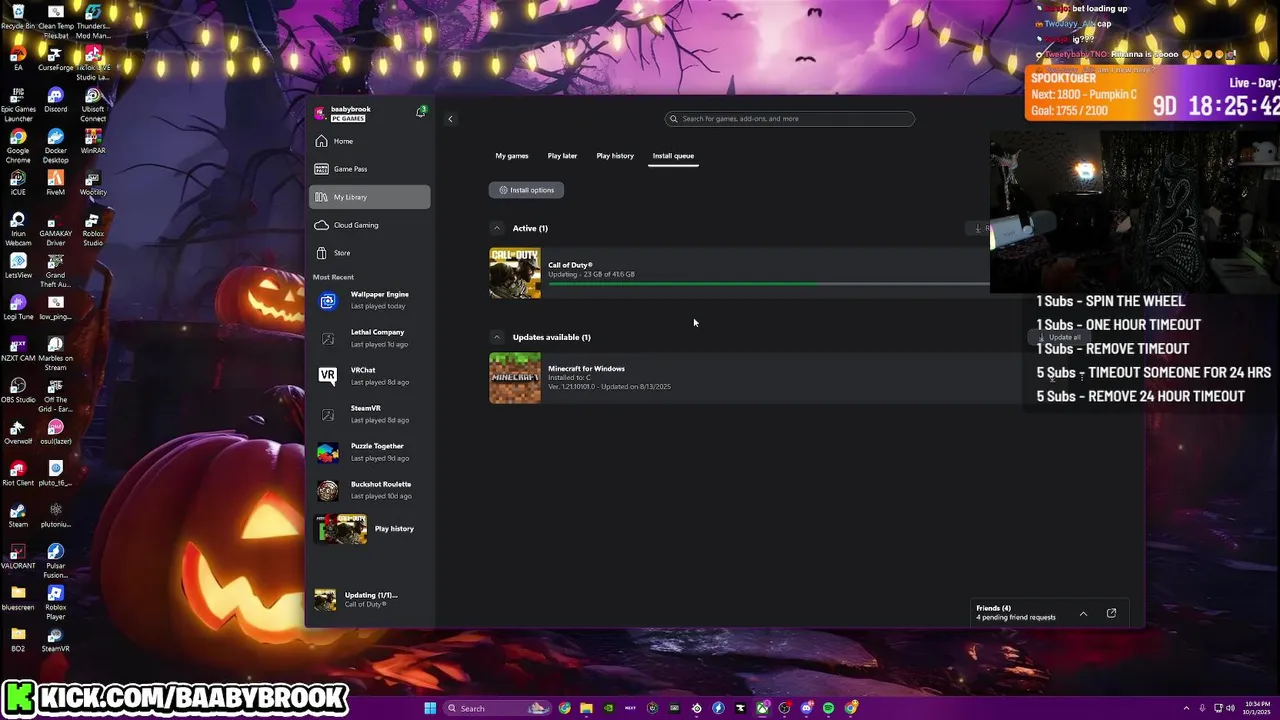Go back using the arrow button
1280x720 pixels.
pyautogui.click(x=450, y=119)
